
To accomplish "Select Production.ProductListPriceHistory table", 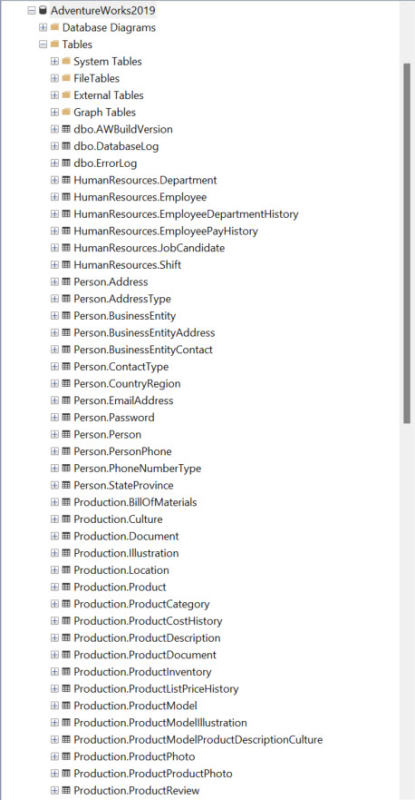I will (x=156, y=688).
